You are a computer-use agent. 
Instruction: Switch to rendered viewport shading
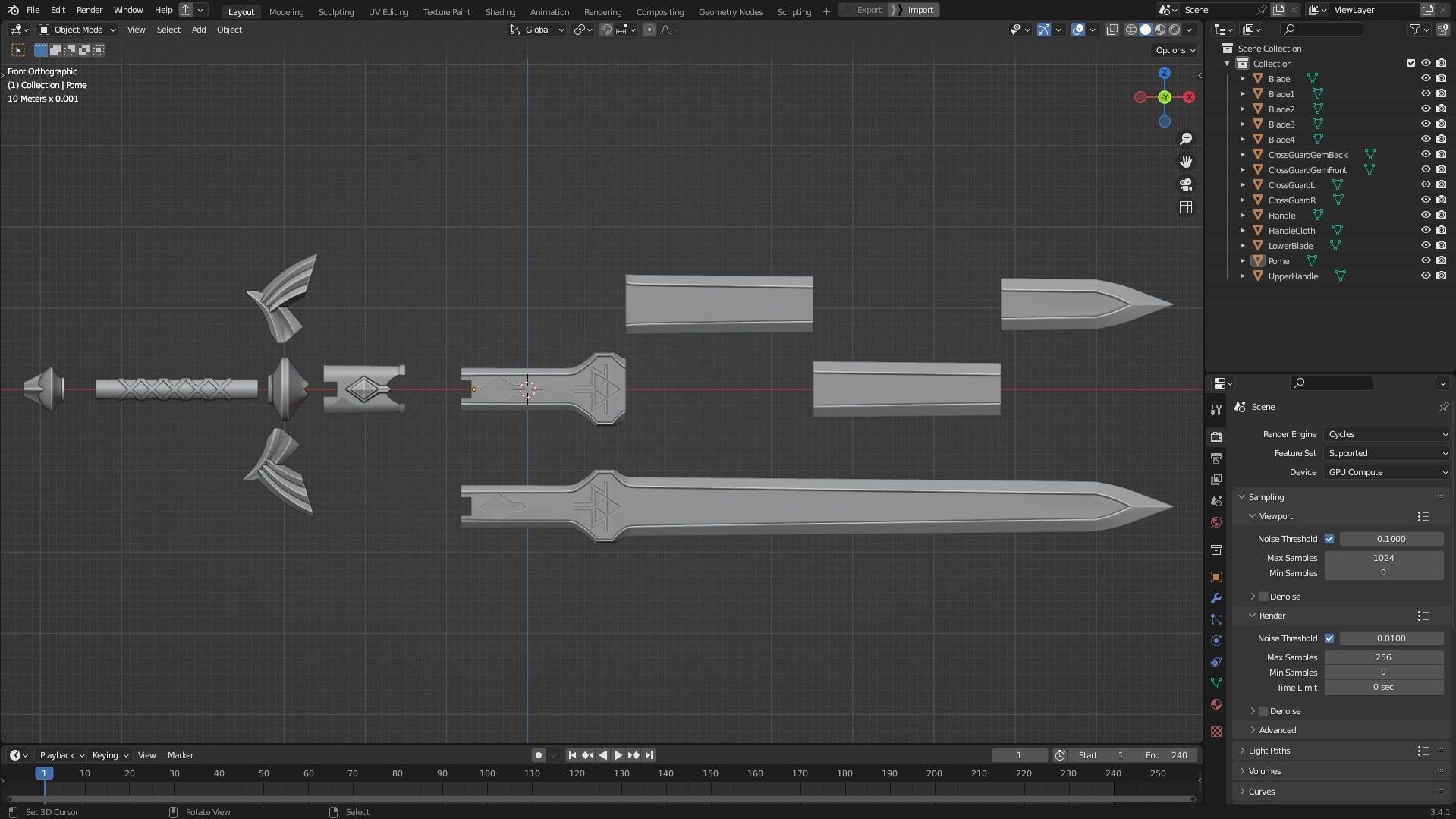[x=1175, y=30]
